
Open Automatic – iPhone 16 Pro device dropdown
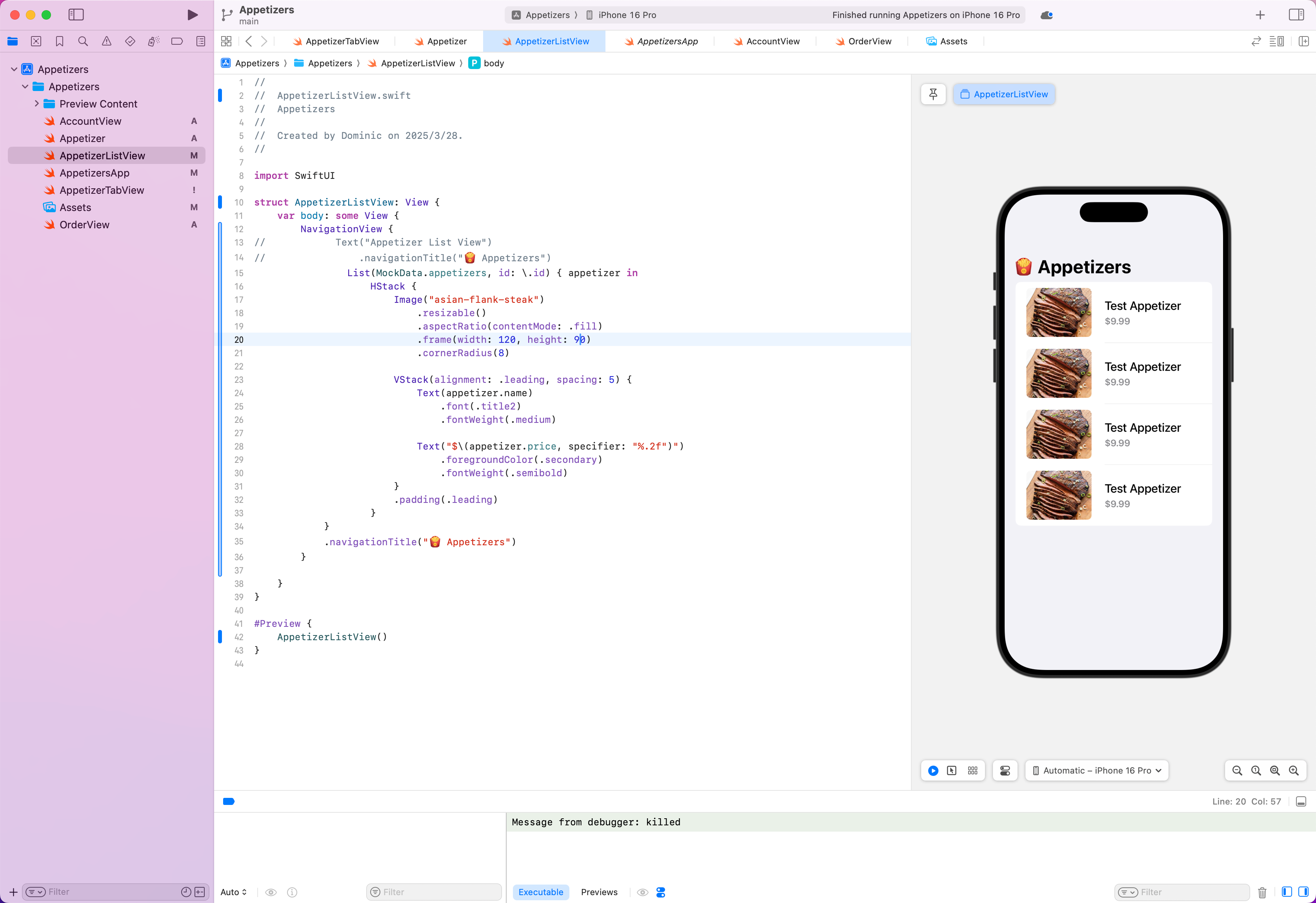(1097, 770)
